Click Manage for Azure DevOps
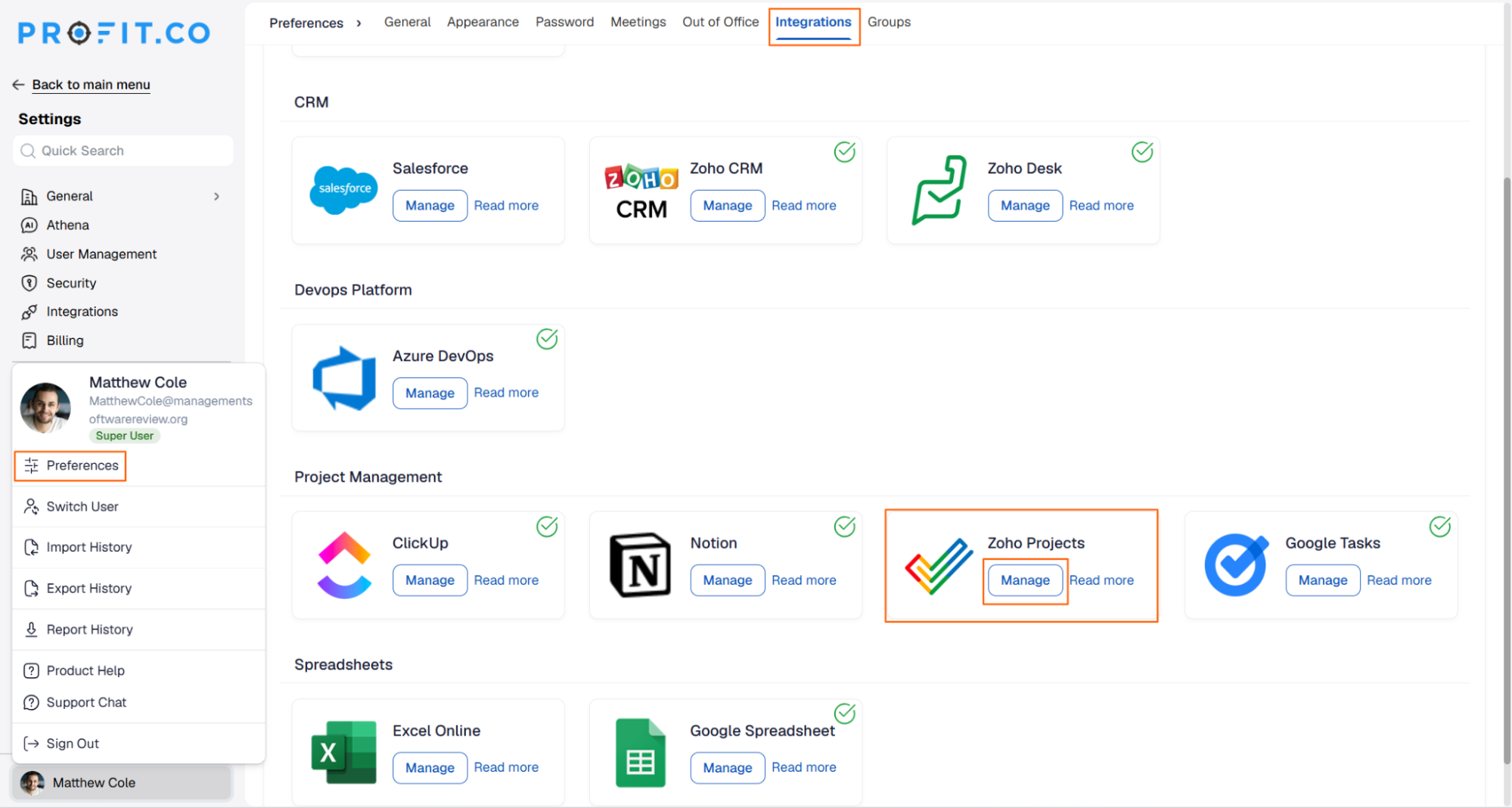The height and width of the screenshot is (808, 1512). coord(430,393)
